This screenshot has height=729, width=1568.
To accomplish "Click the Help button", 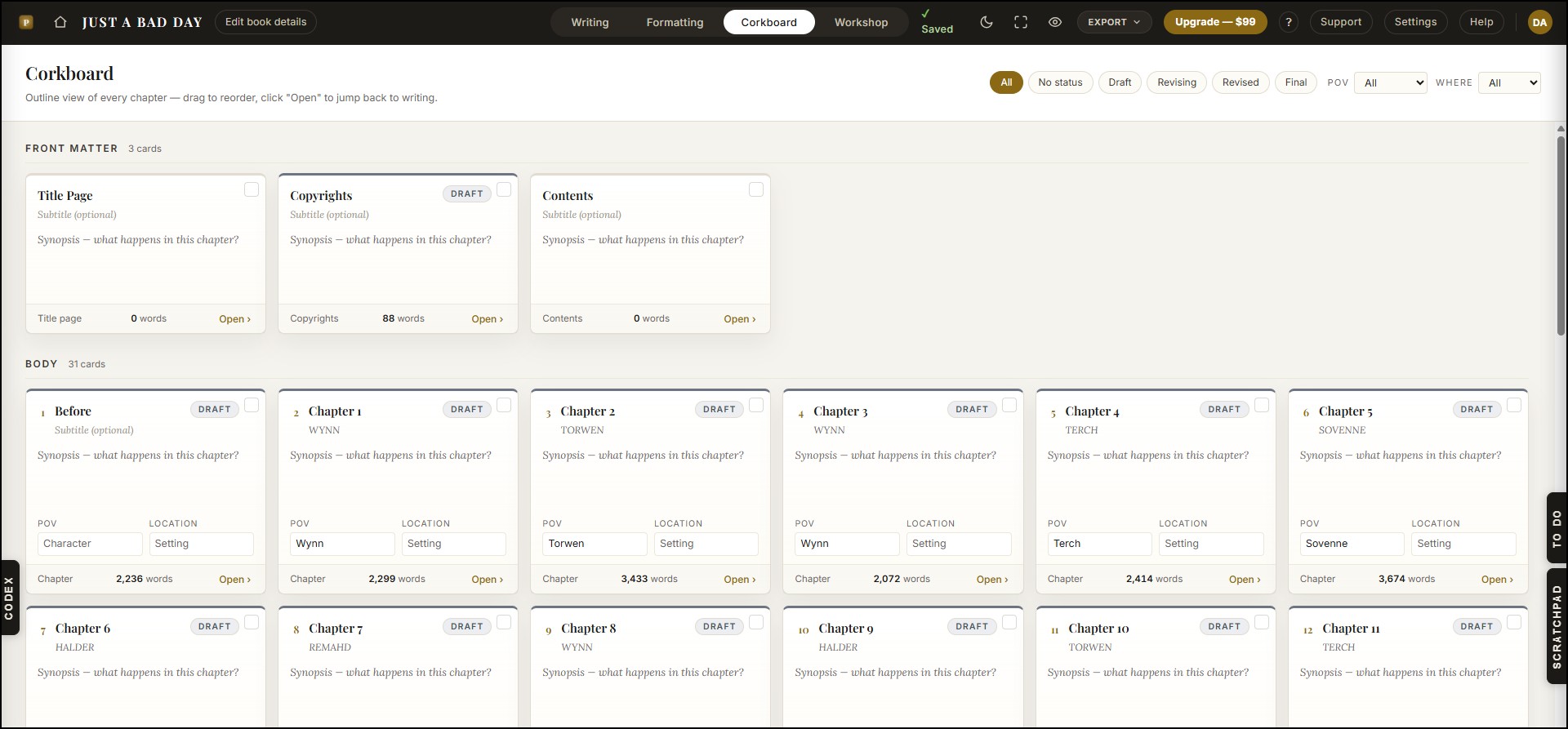I will point(1481,22).
